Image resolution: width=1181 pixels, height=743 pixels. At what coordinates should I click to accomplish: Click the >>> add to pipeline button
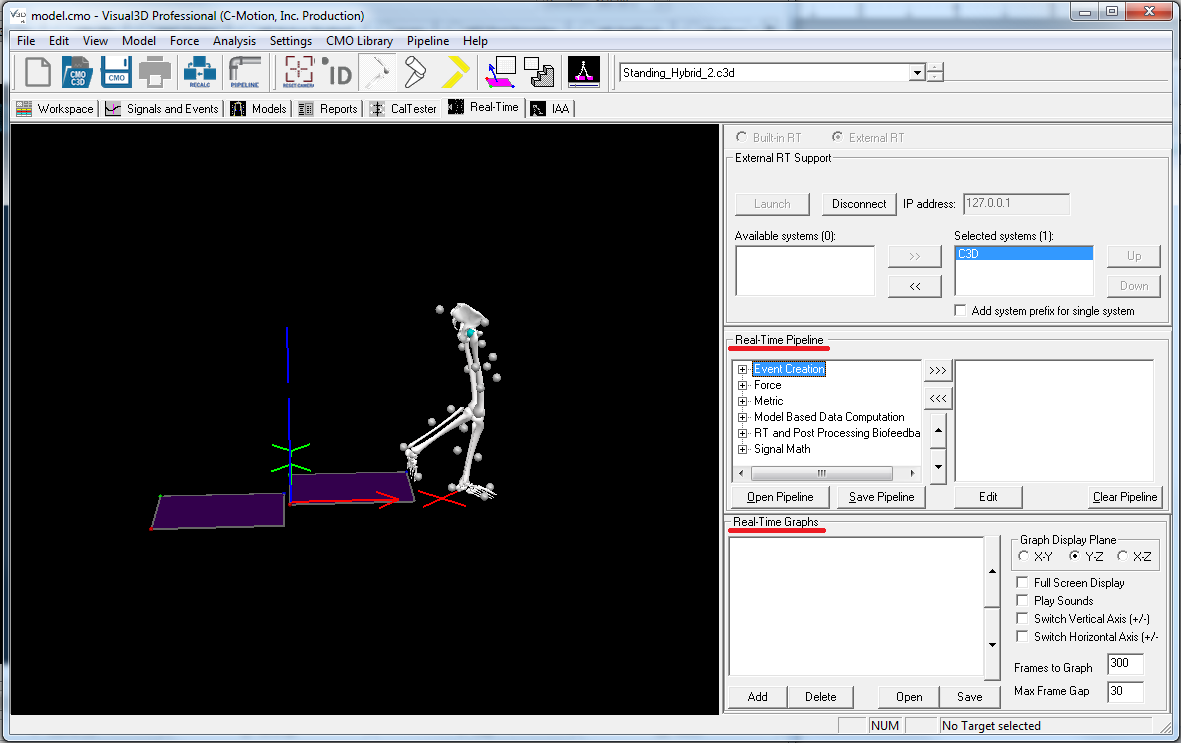pos(938,370)
